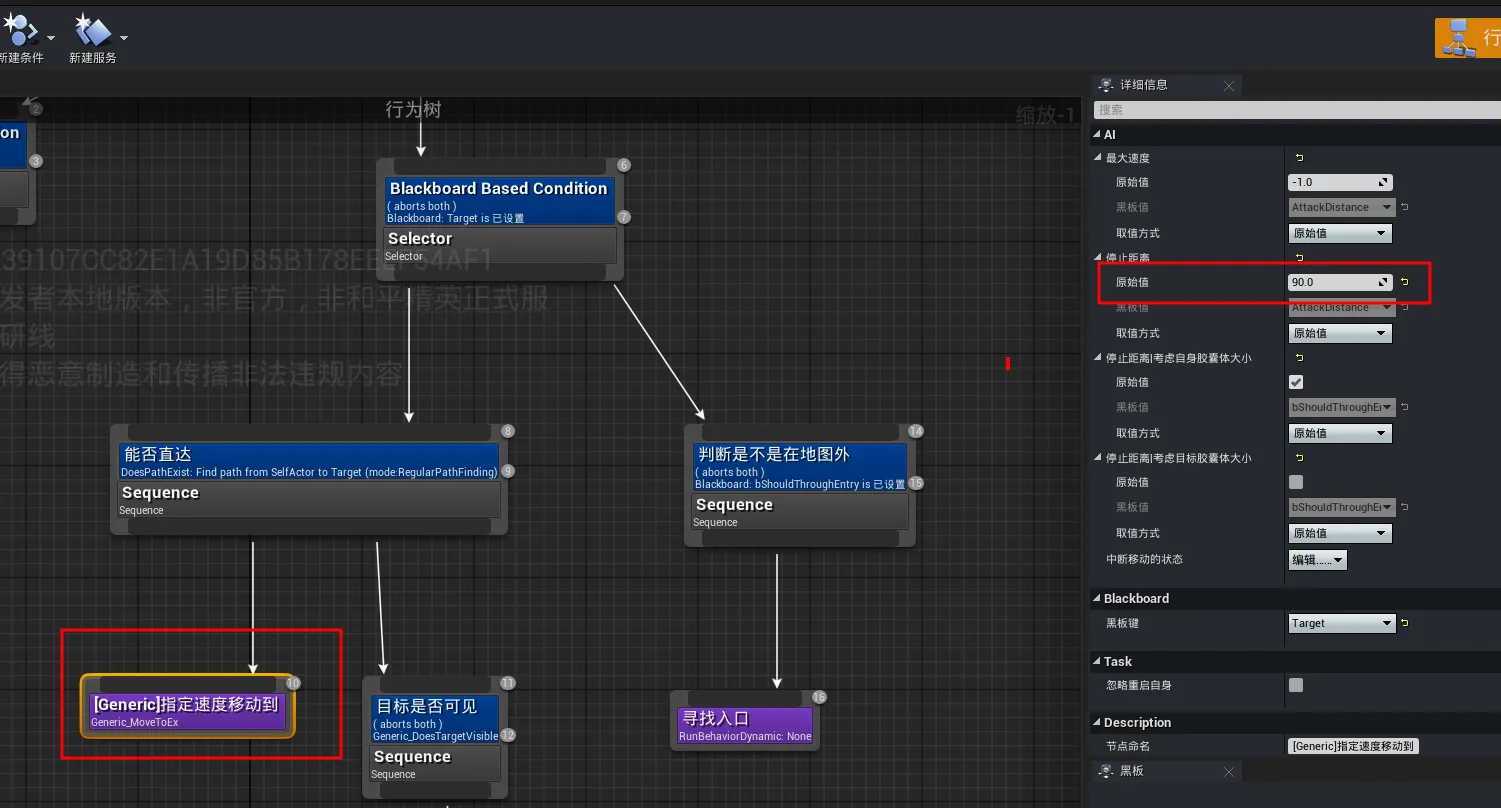Edit the 最大速度 原始值 field showing -1.0
This screenshot has width=1501, height=808.
click(1340, 182)
